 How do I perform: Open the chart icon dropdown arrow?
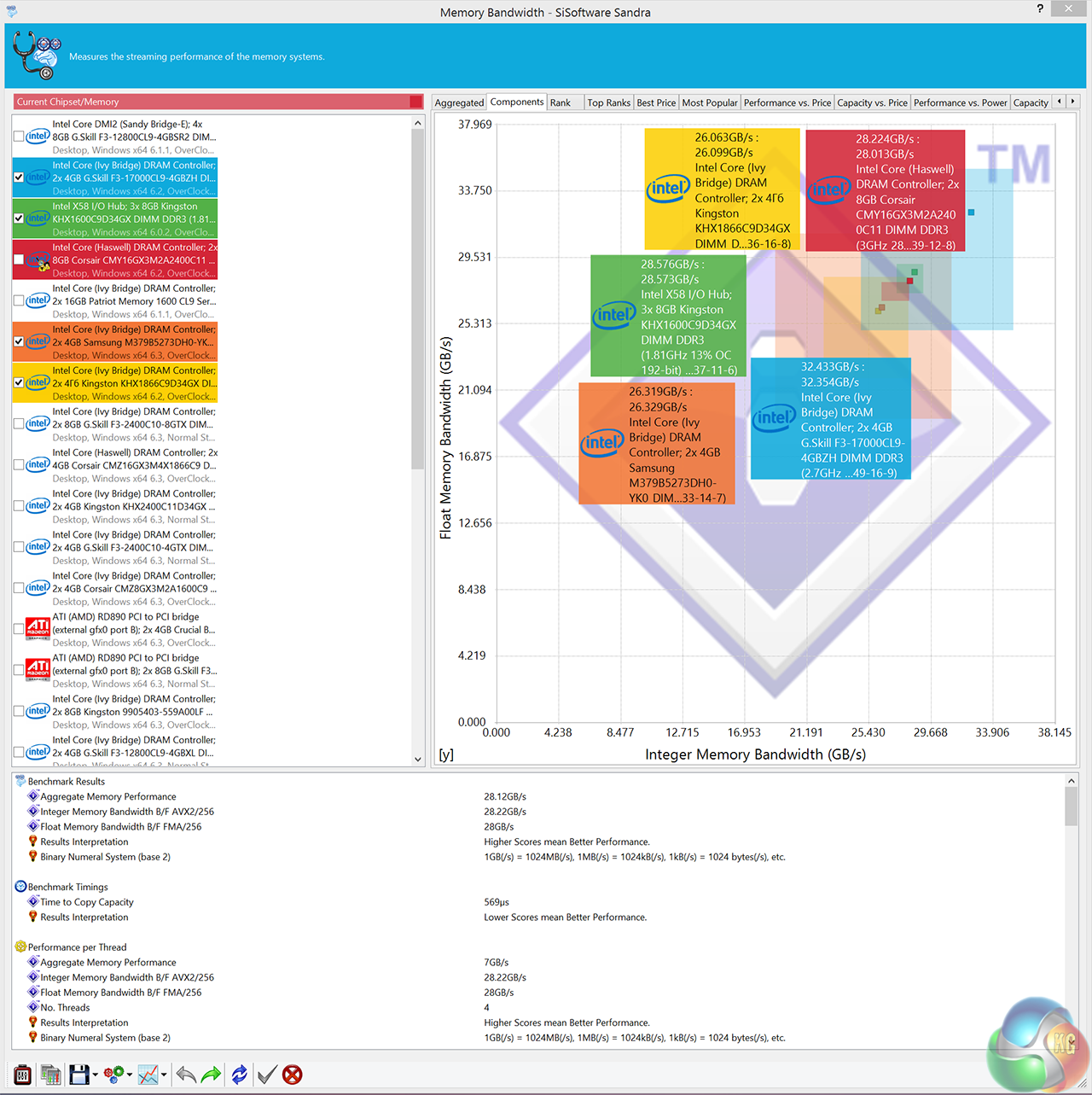pos(164,1075)
